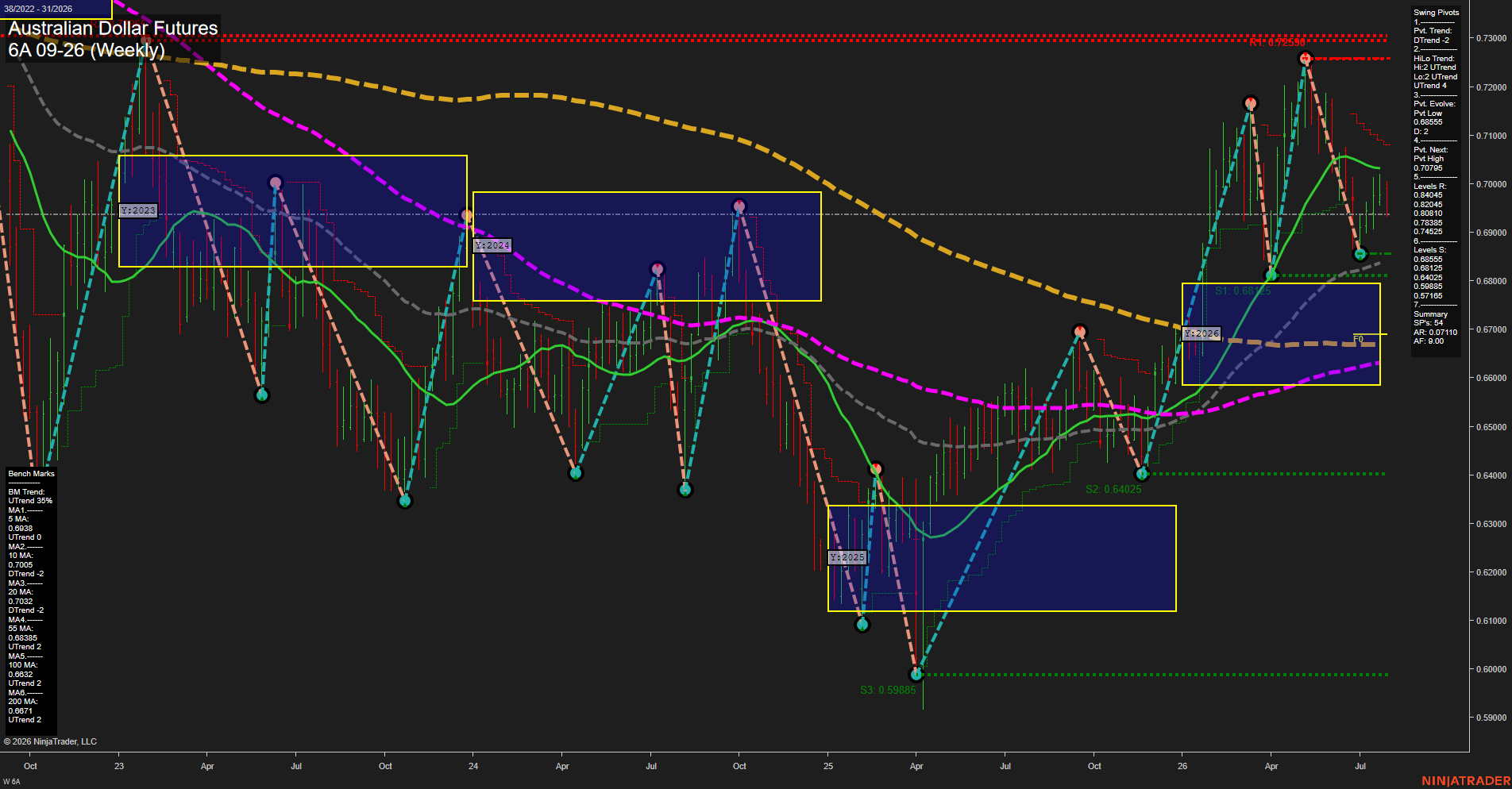Screen dimensions: 1512x789
Task: Click the 100 MA: label in Bench Marks
Action: click(x=22, y=665)
